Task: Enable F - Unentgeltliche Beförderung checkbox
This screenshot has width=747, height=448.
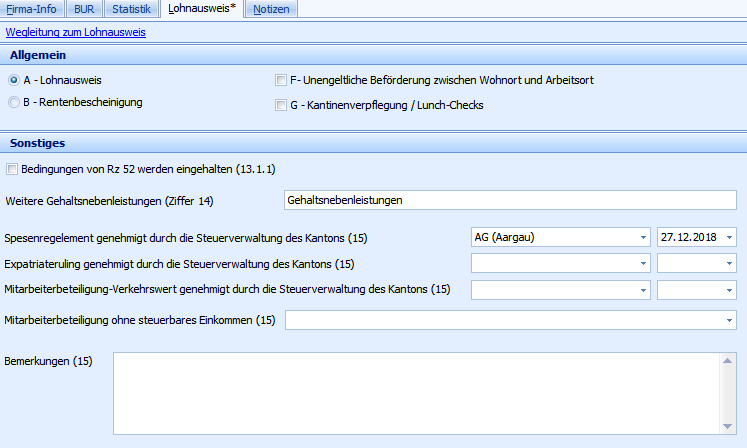Action: coord(281,80)
